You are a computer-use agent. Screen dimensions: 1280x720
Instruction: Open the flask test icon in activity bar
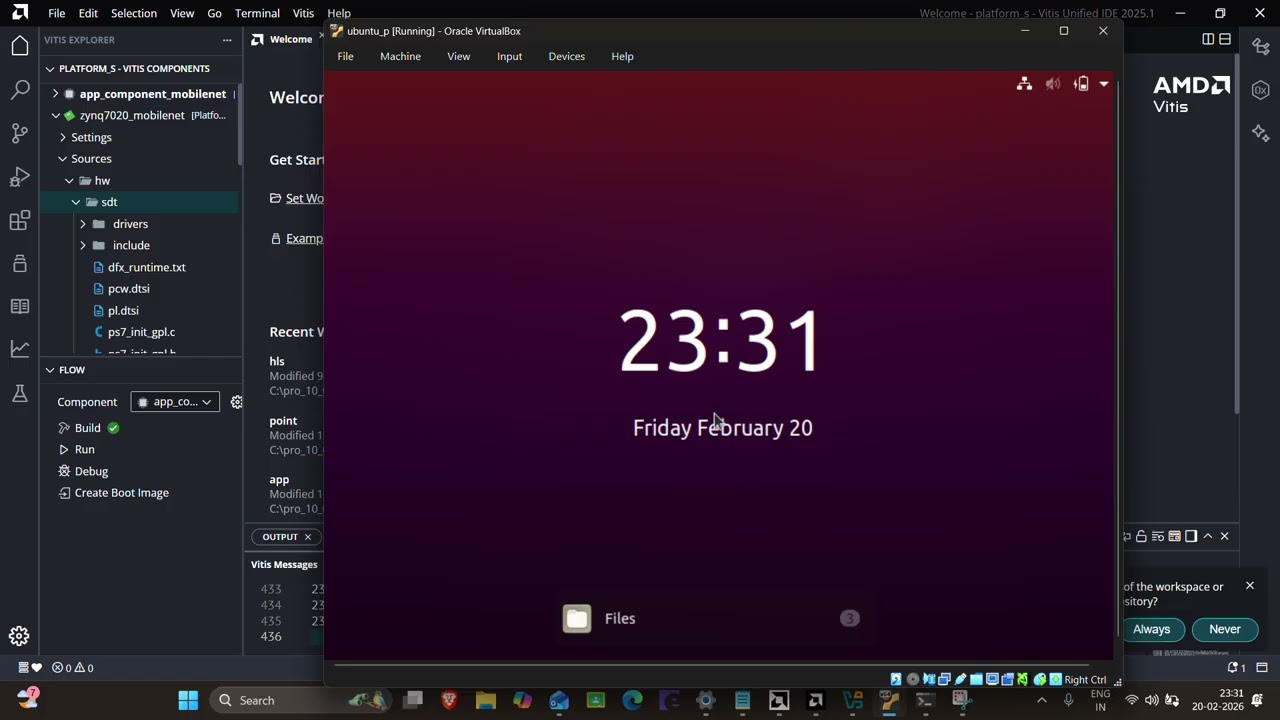[x=19, y=393]
